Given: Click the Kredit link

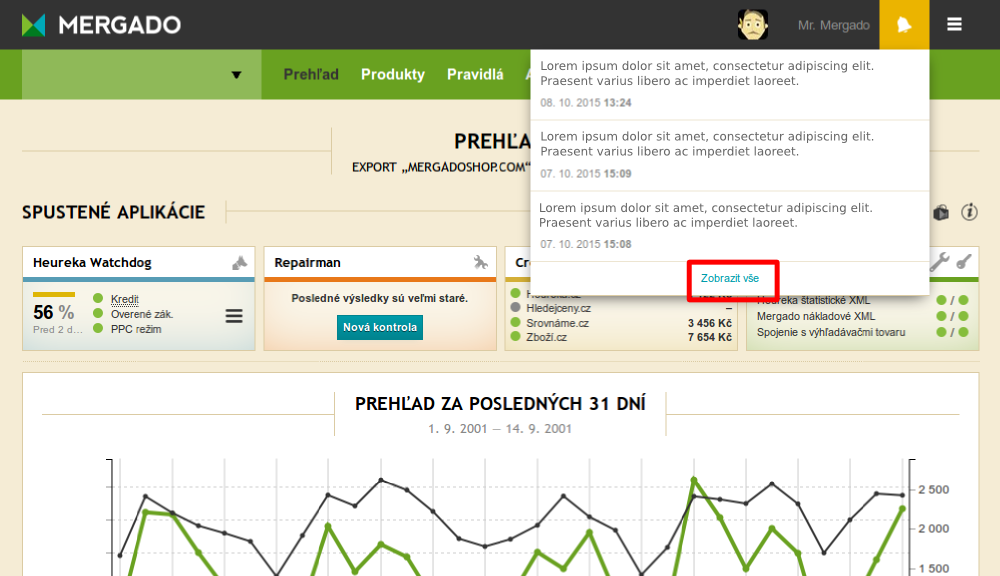Looking at the screenshot, I should 124,299.
